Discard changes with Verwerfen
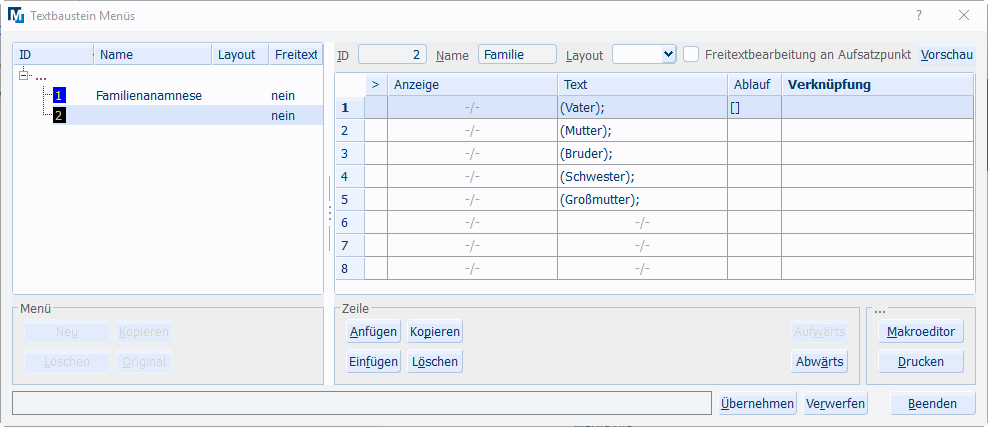The width and height of the screenshot is (988, 427). tap(835, 404)
